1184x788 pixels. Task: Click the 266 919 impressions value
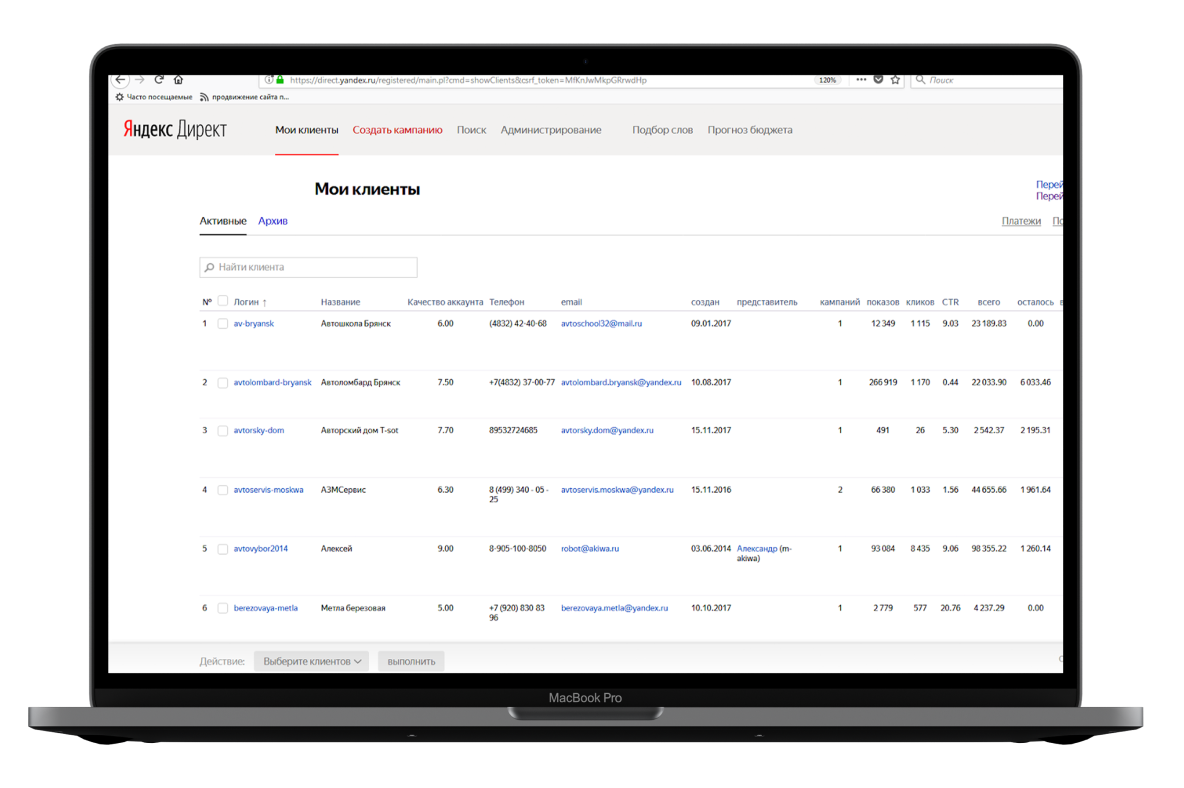(883, 382)
